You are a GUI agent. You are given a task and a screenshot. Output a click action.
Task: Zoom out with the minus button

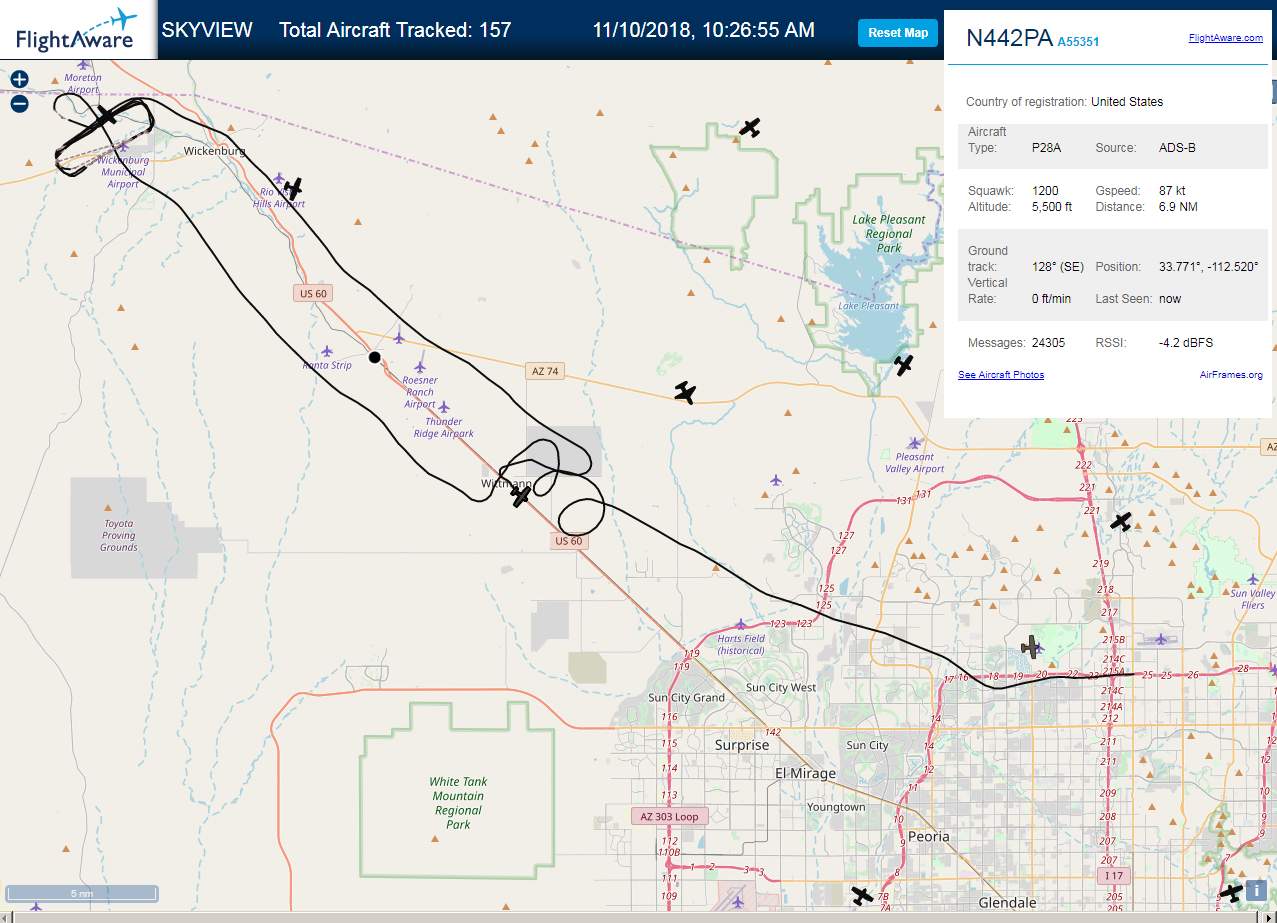pos(19,103)
